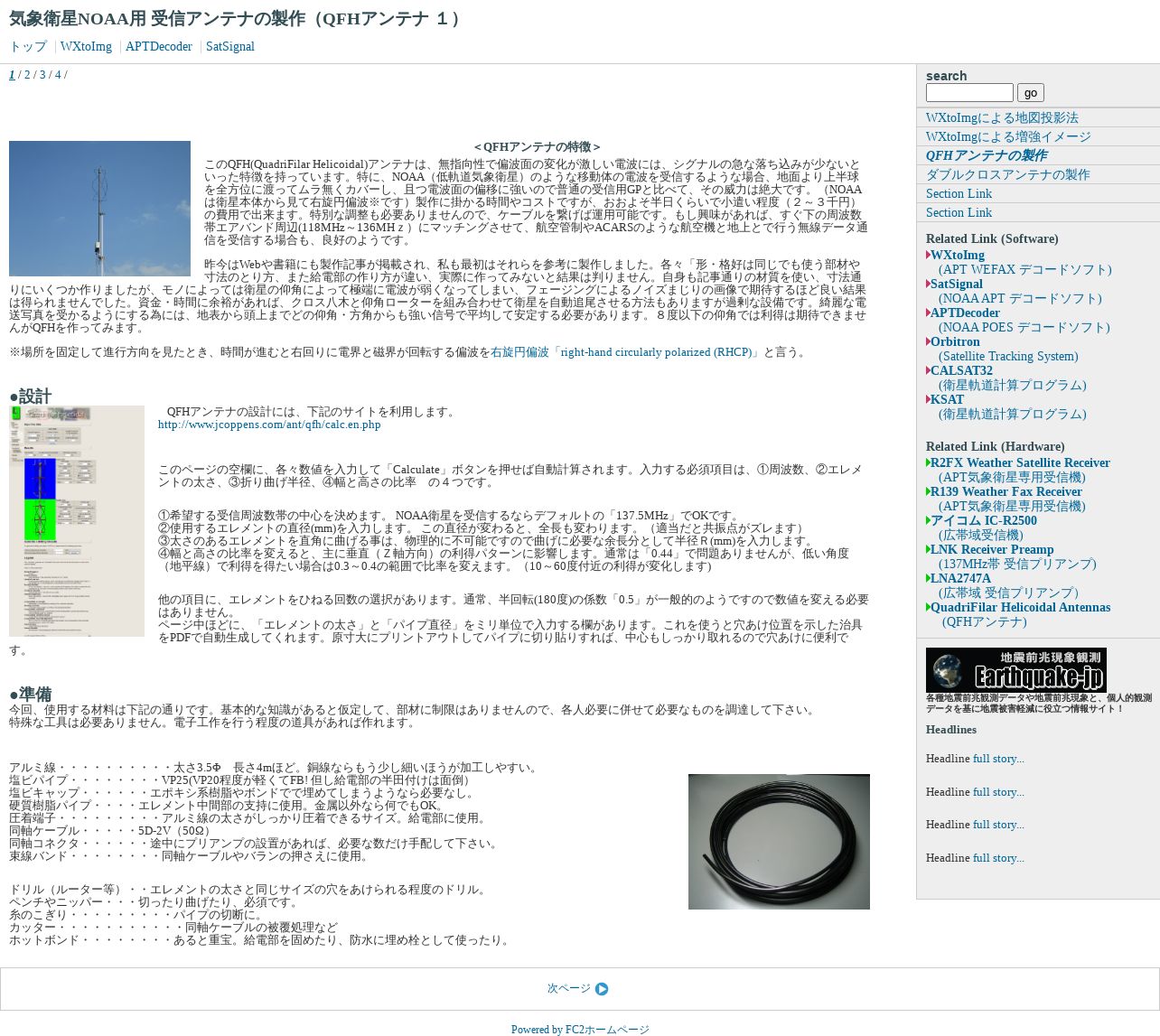This screenshot has height=1036, width=1160.
Task: Click (APT WEFAX デコードソフト) description link
Action: click(1025, 270)
